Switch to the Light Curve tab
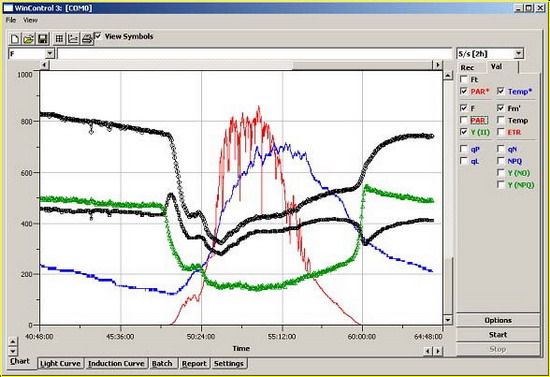 (x=60, y=363)
